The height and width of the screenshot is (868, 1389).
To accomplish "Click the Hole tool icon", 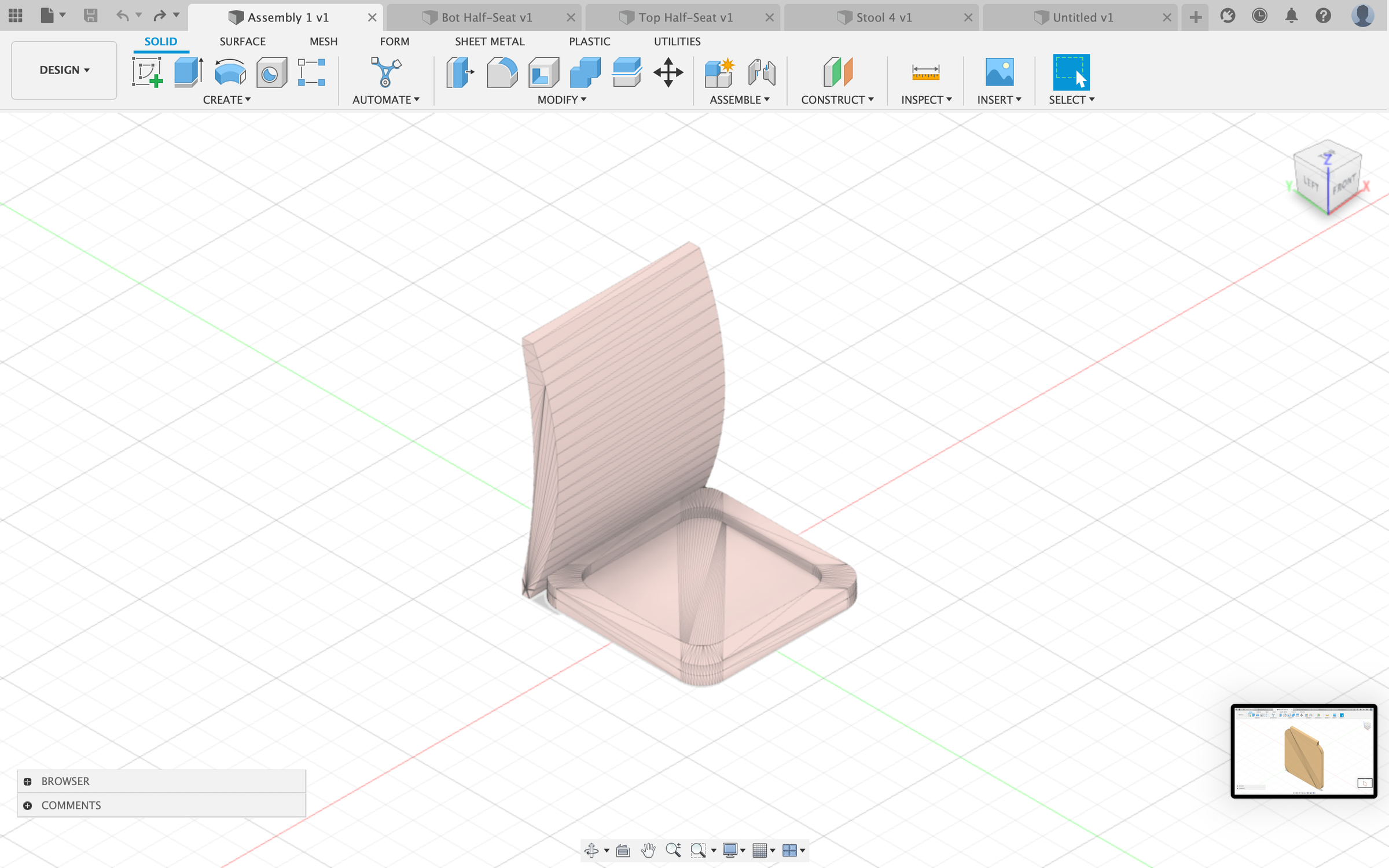I will point(271,72).
